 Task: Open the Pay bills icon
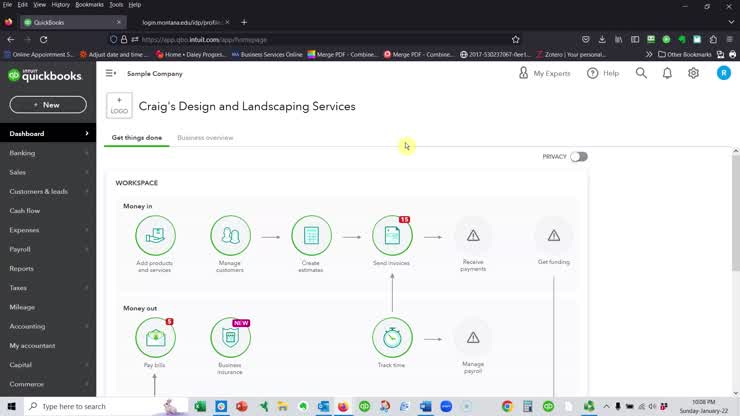click(155, 338)
